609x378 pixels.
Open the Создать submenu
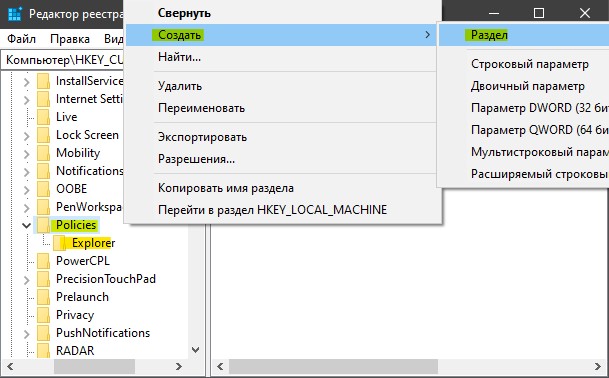[282, 35]
